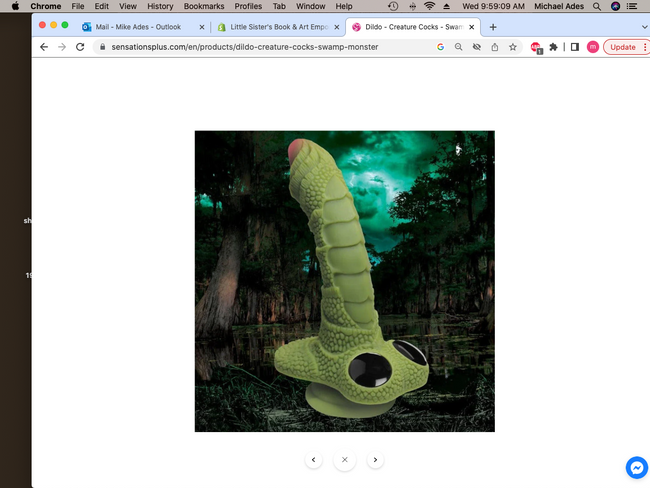650x488 pixels.
Task: Toggle the Chrome side panel
Action: [x=574, y=47]
